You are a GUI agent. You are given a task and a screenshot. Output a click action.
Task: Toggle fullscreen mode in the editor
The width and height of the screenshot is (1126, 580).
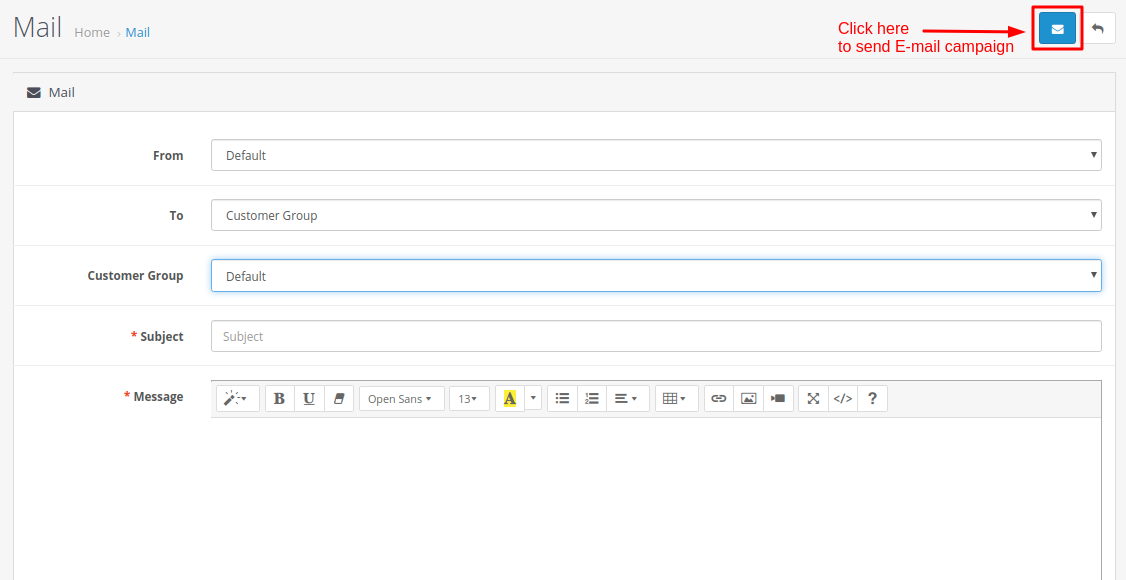coord(812,398)
